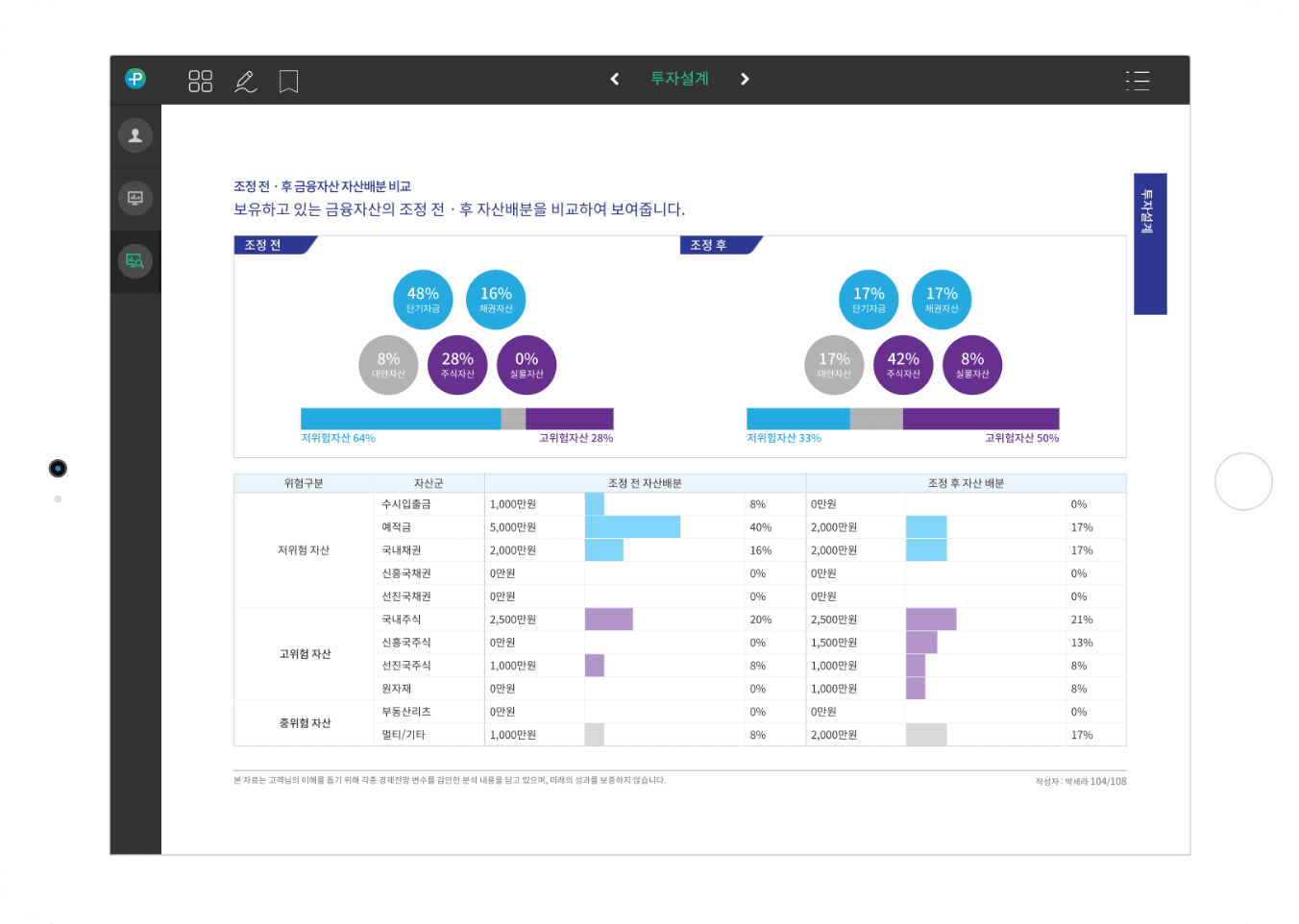1299x924 pixels.
Task: Click the 투자설계 title in the top bar
Action: click(679, 79)
